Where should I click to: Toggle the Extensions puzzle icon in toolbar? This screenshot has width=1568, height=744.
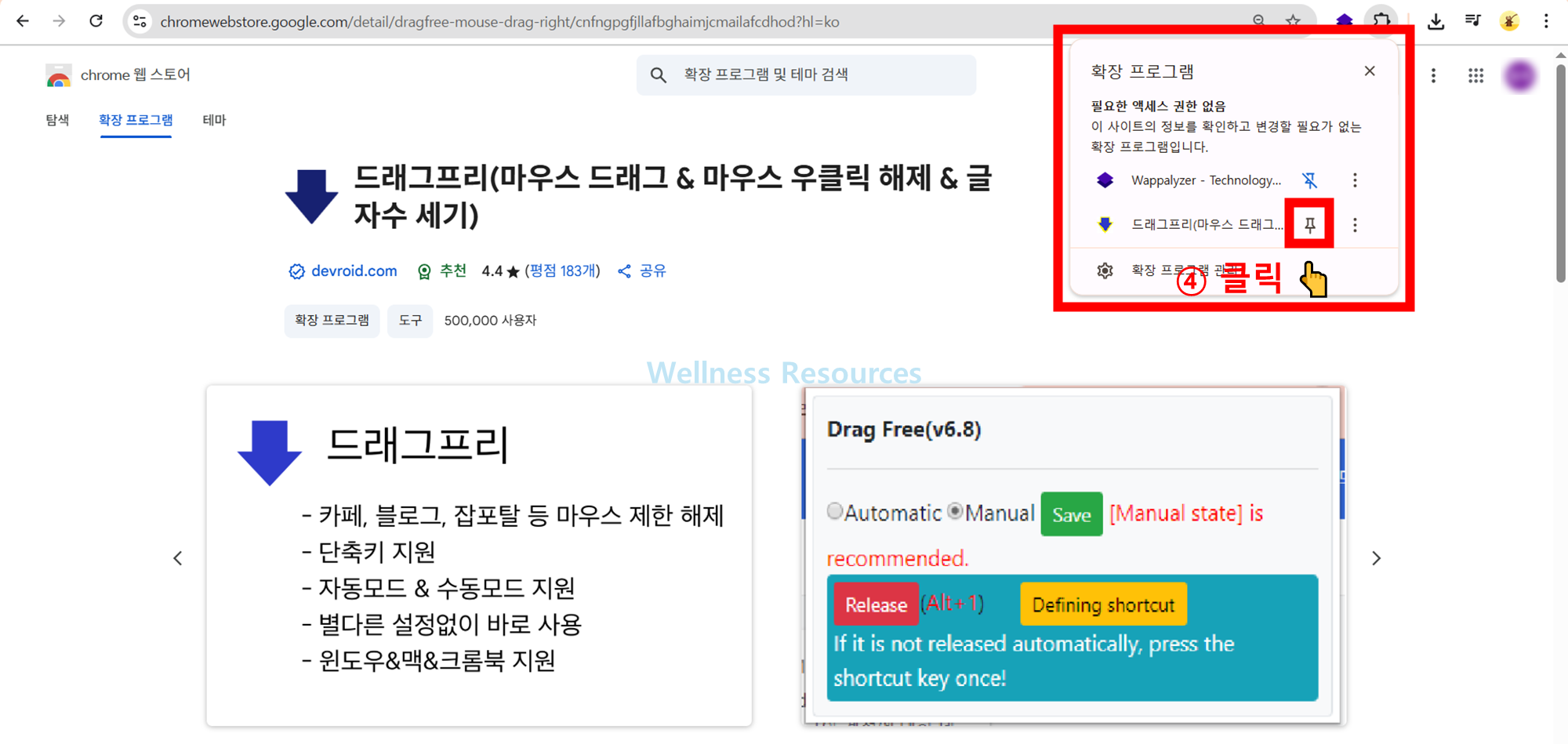click(1381, 20)
